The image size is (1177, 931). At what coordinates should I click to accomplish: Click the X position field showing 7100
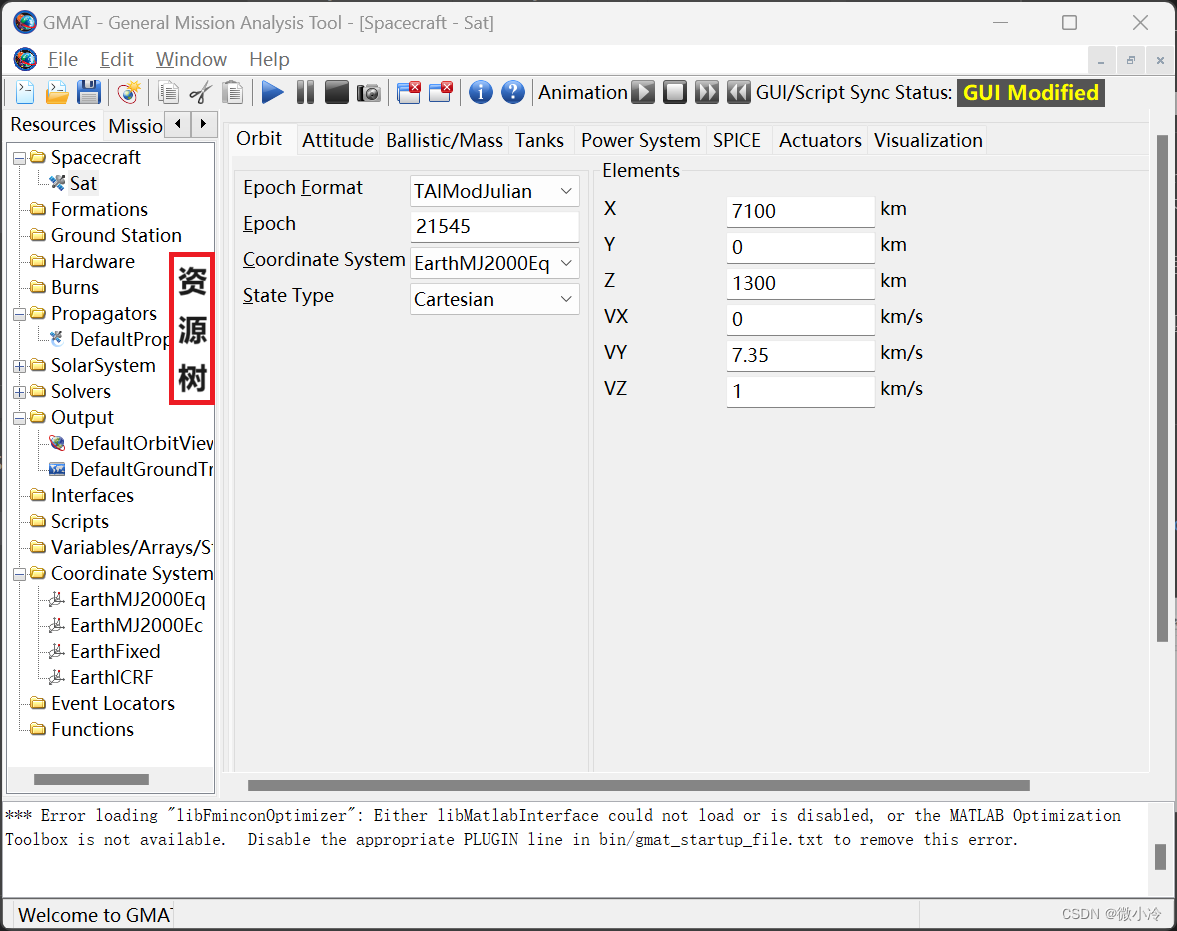[x=800, y=211]
